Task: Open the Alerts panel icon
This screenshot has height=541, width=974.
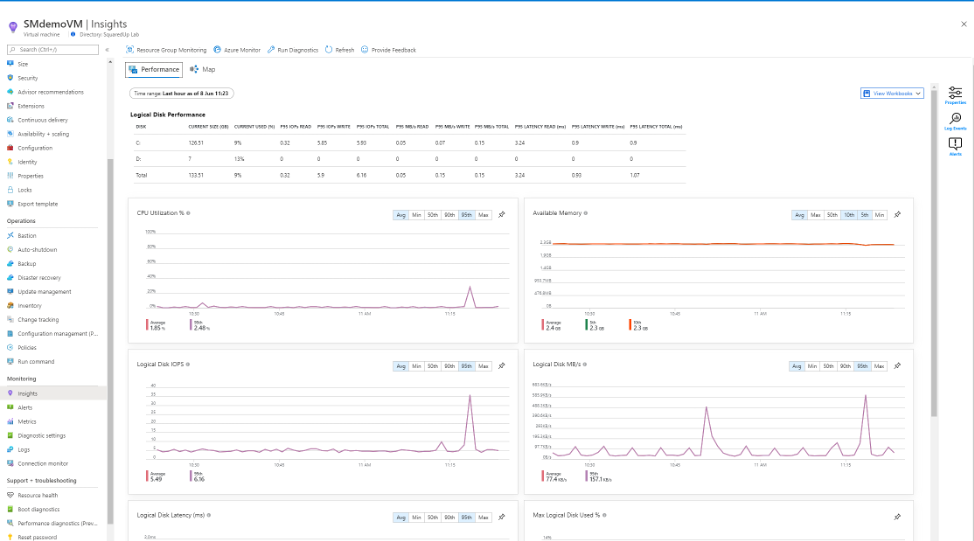Action: click(x=955, y=147)
